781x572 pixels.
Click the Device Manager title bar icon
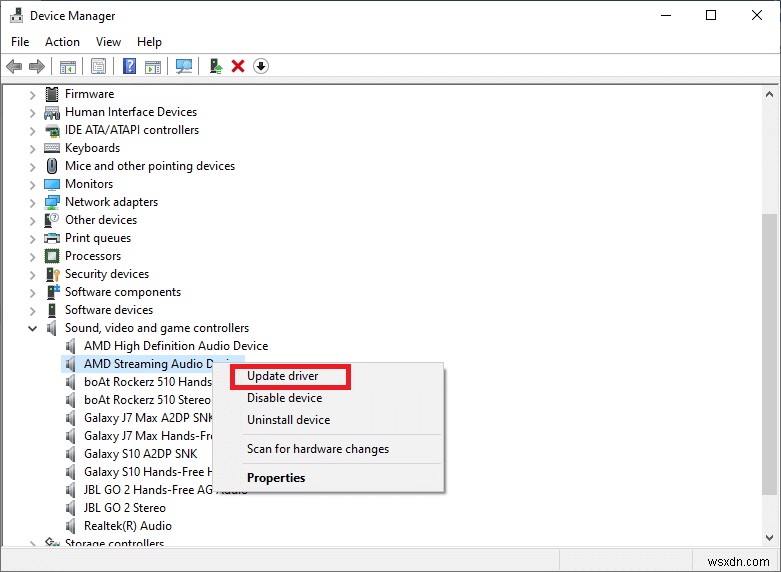(x=16, y=15)
